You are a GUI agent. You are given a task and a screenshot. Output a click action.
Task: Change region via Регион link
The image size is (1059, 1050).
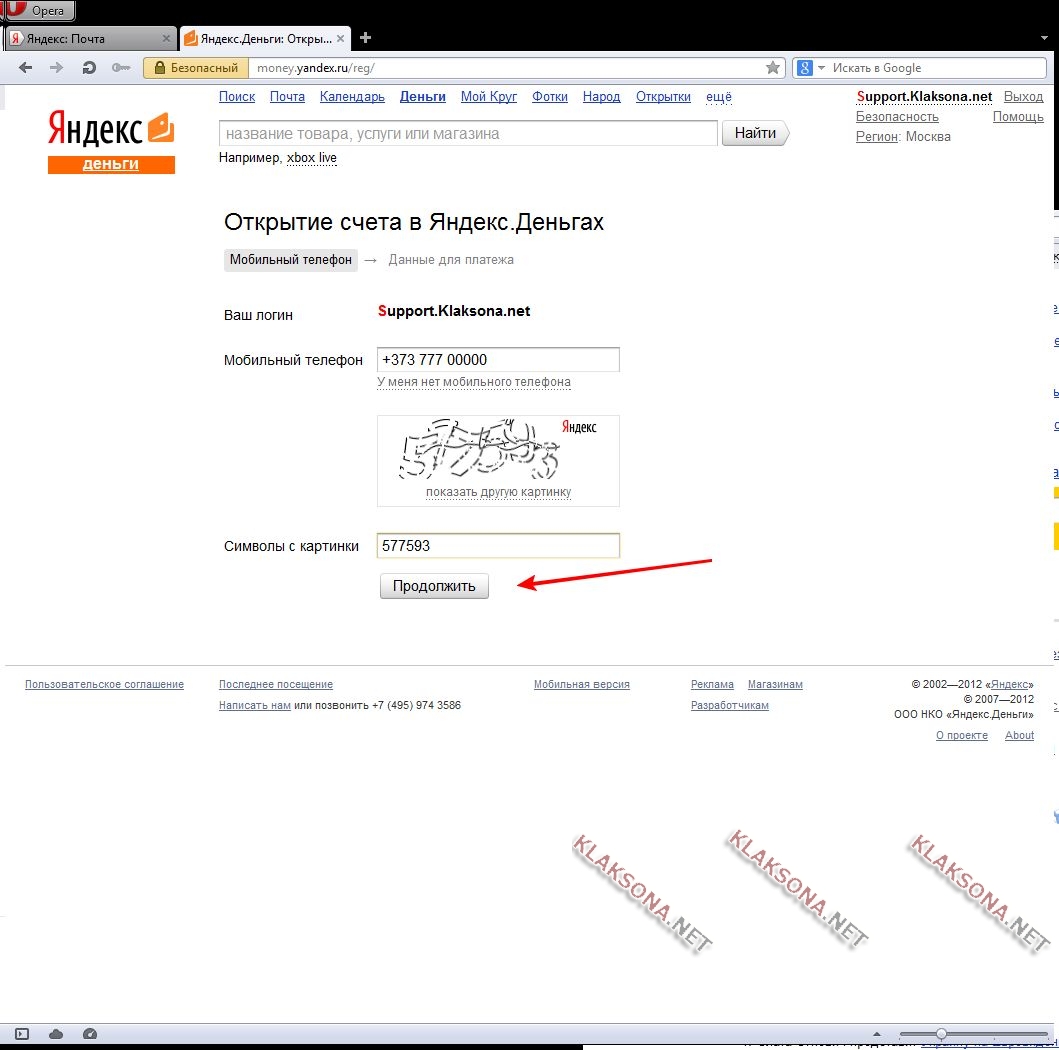coord(877,136)
